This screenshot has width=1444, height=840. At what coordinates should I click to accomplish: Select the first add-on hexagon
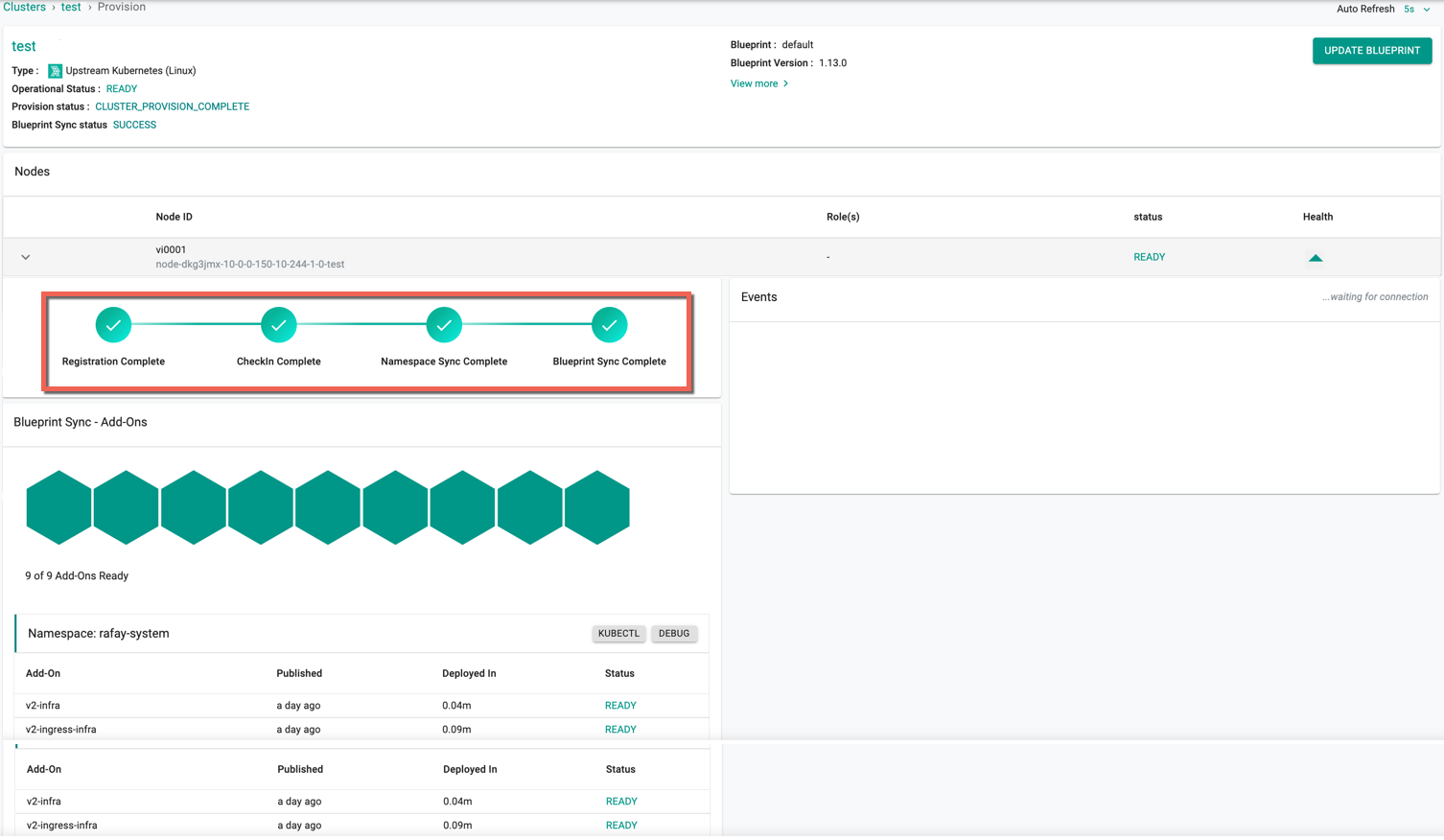click(x=58, y=507)
